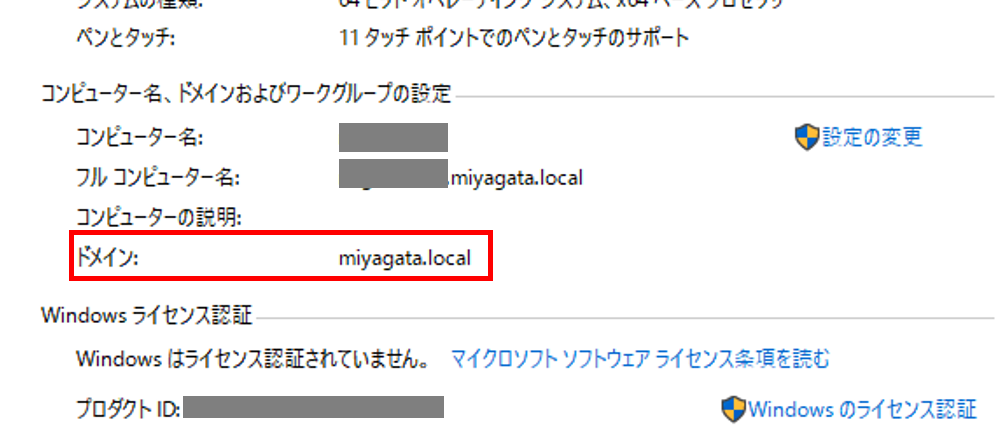
Task: Click the コンピューターの説明: label
Action: (x=158, y=217)
